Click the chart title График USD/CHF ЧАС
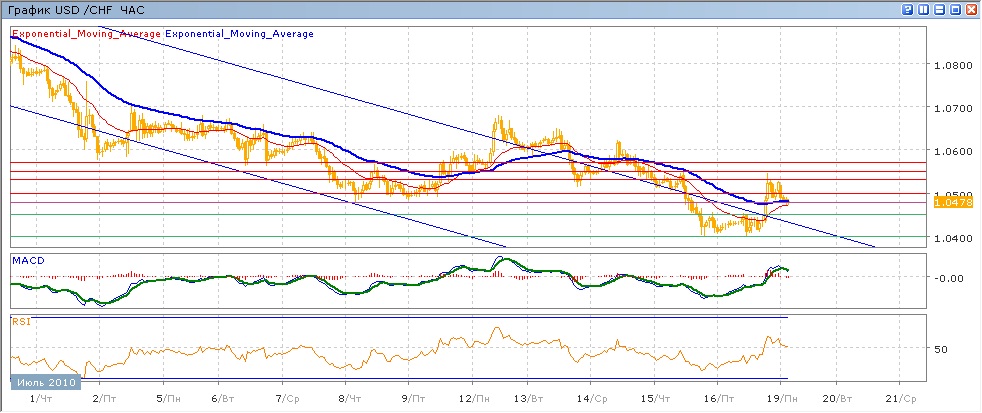 75,9
